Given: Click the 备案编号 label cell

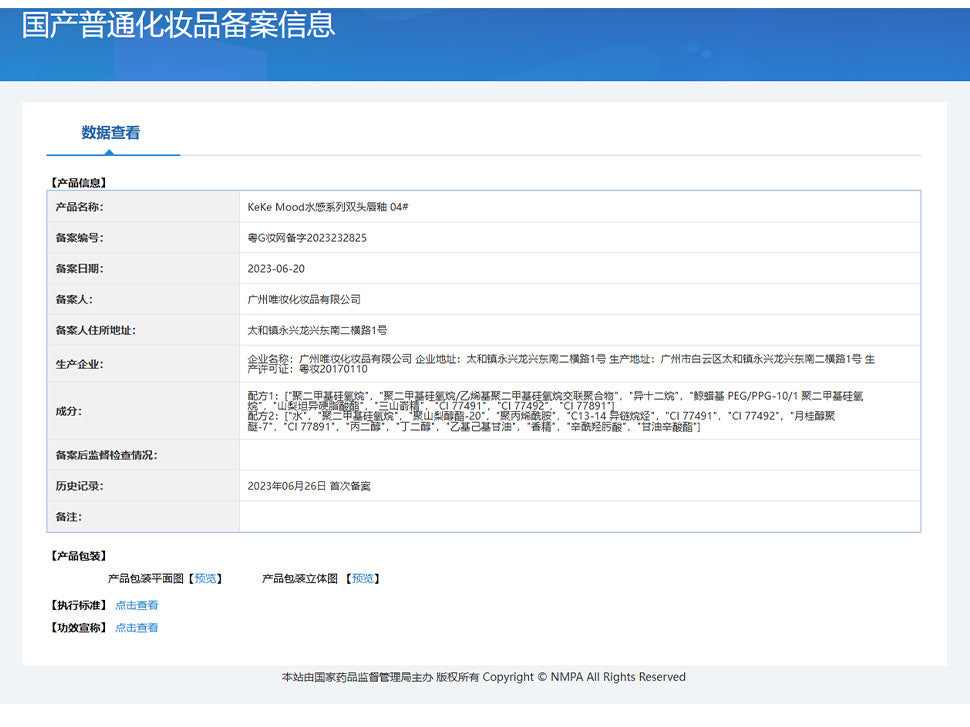Looking at the screenshot, I should 144,238.
